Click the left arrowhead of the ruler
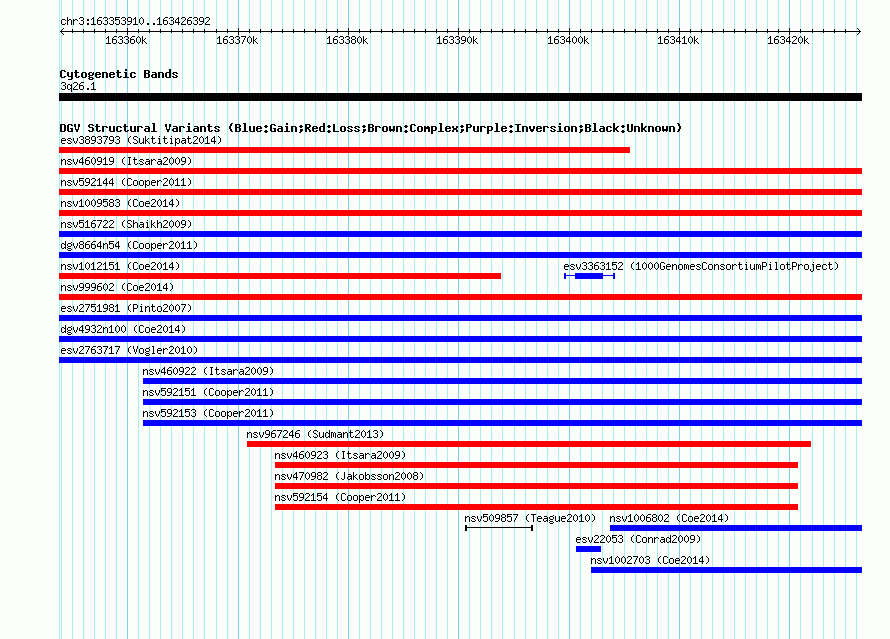The image size is (890, 639). 62,32
